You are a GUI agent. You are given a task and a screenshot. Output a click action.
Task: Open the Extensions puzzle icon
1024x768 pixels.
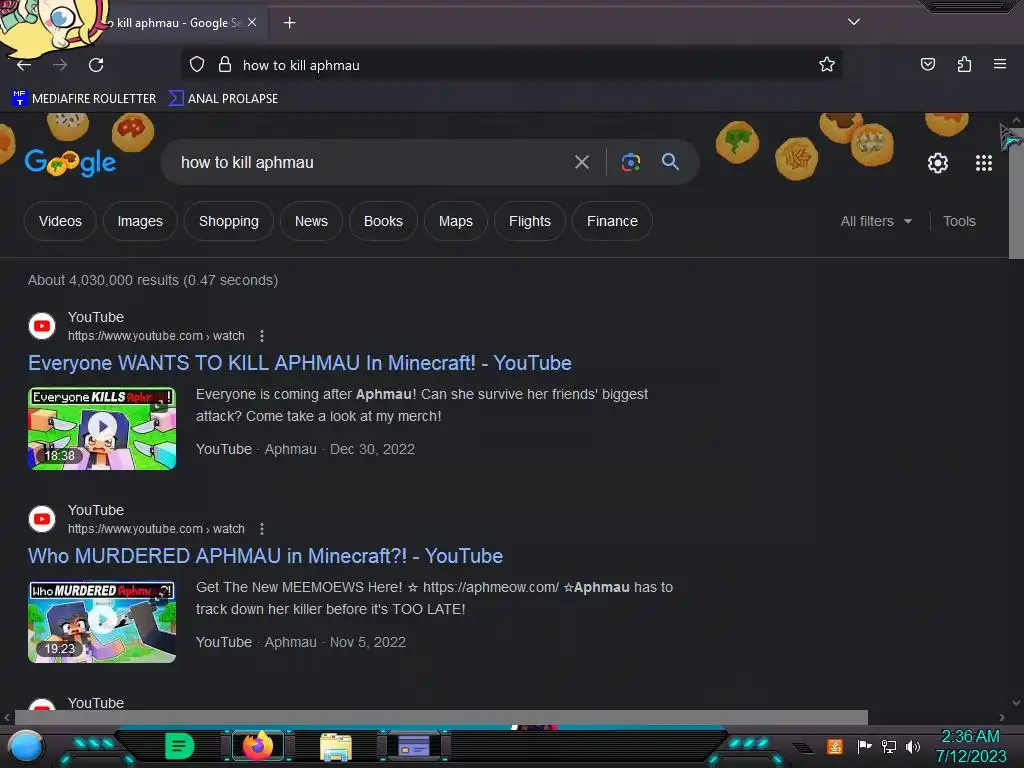click(964, 64)
